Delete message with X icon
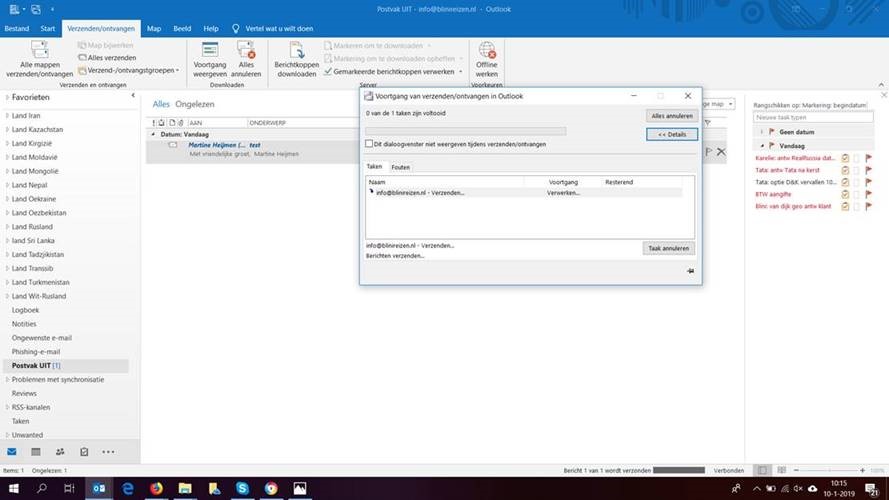The image size is (889, 500). [721, 152]
